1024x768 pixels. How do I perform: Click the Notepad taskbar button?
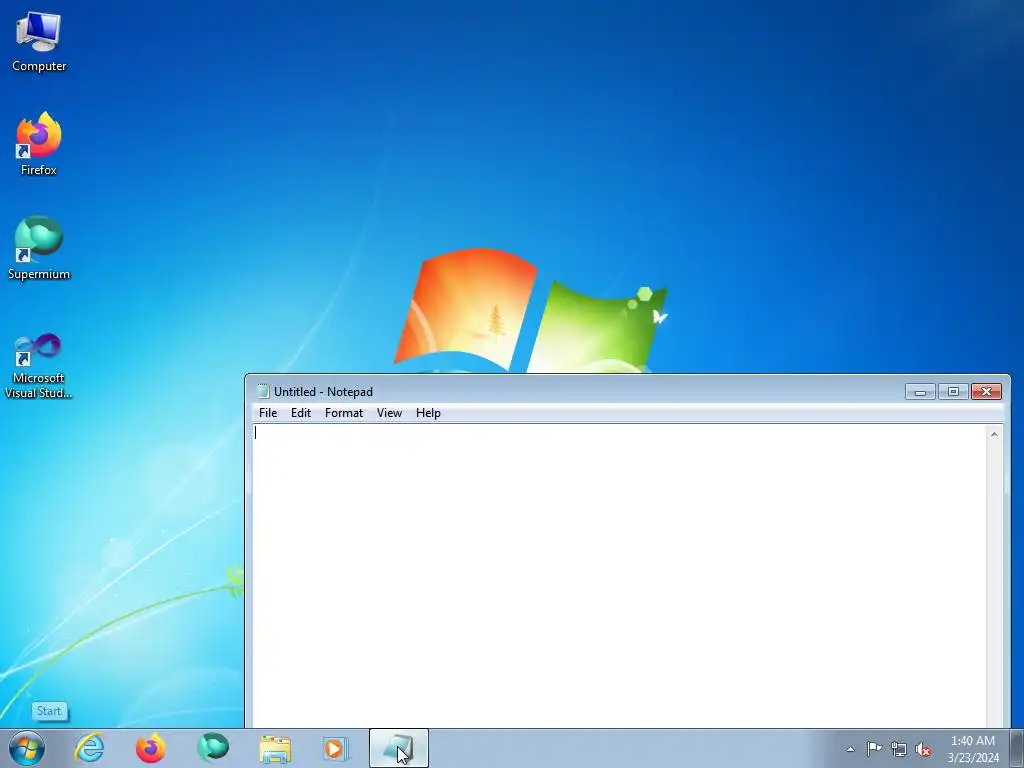pyautogui.click(x=399, y=748)
